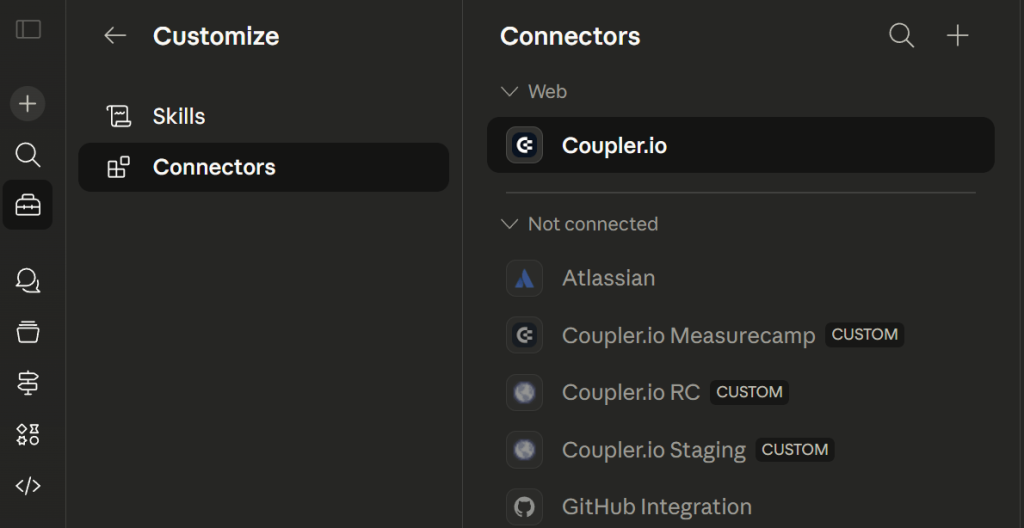Select the toolbox customize icon
The width and height of the screenshot is (1024, 528).
point(28,205)
